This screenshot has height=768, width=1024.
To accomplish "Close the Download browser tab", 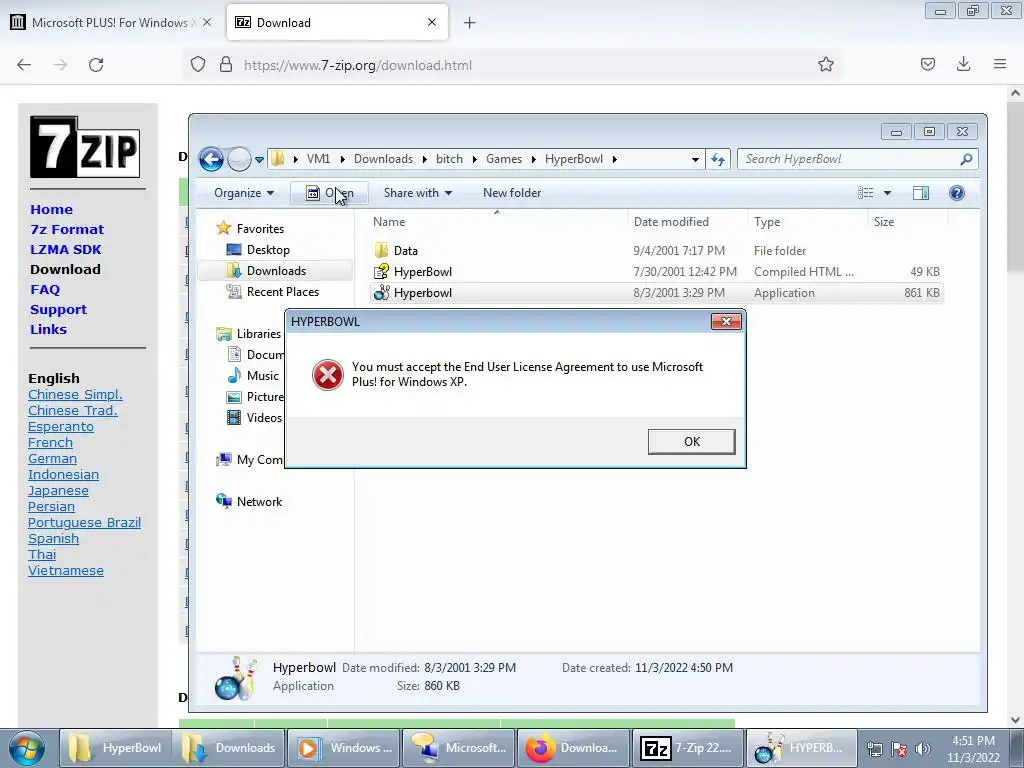I will 432,22.
